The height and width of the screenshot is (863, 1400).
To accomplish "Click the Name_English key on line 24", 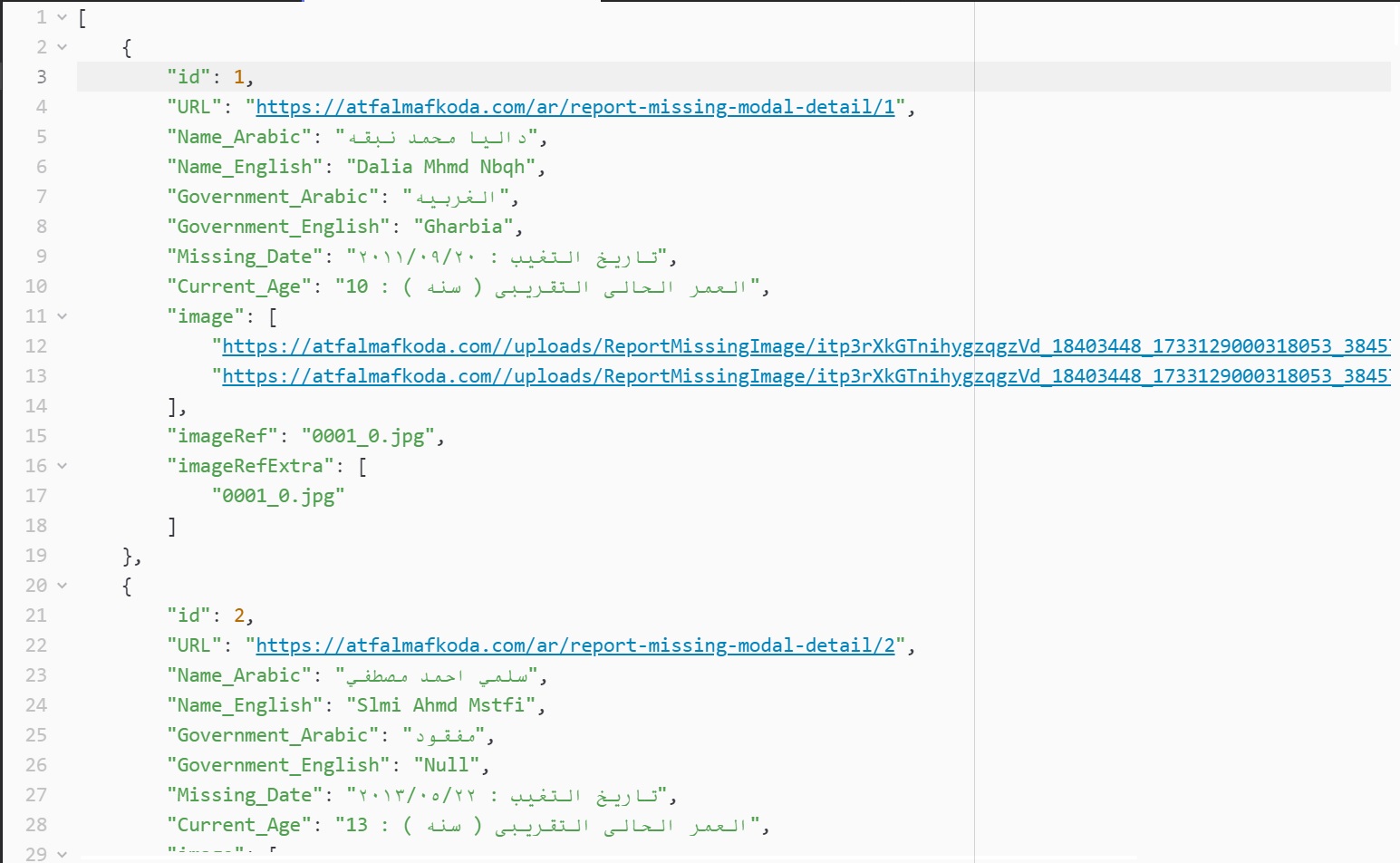I will [245, 705].
